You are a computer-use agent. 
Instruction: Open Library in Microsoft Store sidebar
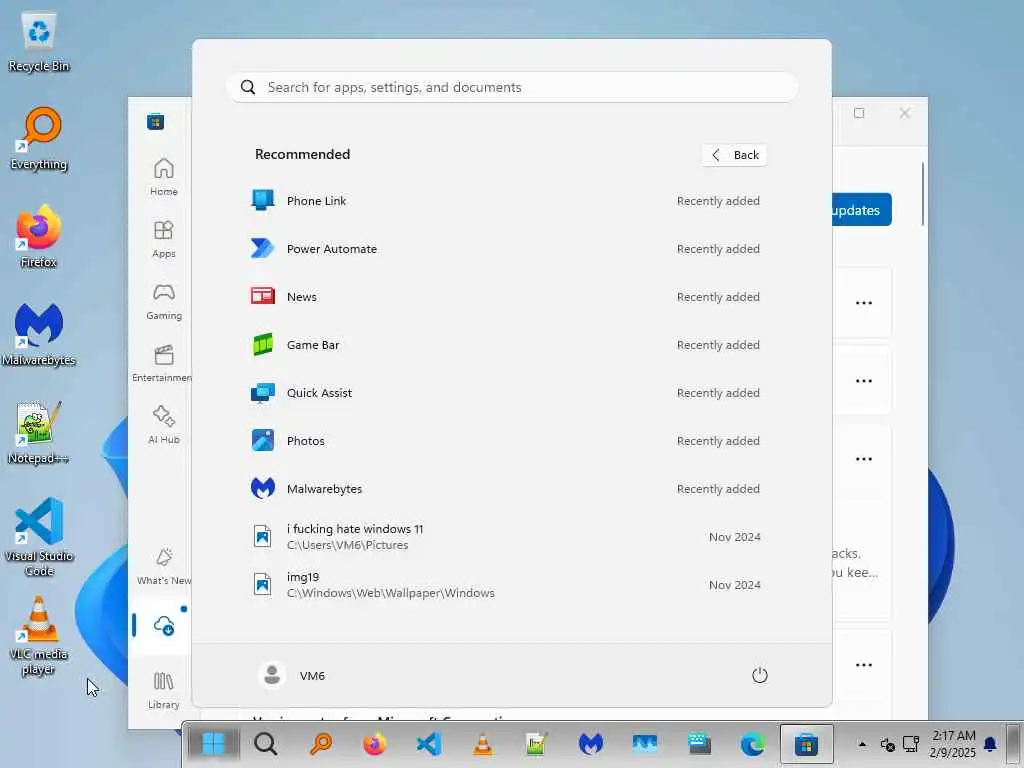click(163, 690)
